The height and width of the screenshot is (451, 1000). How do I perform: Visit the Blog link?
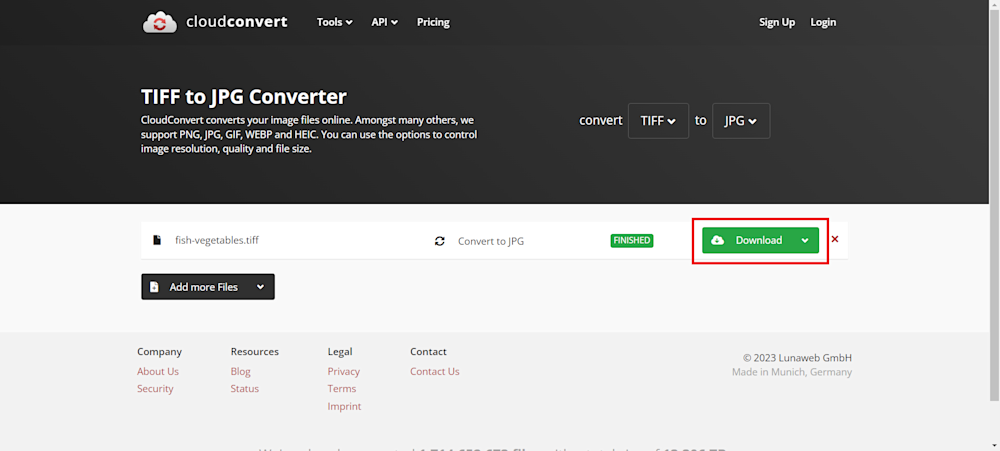pos(240,371)
